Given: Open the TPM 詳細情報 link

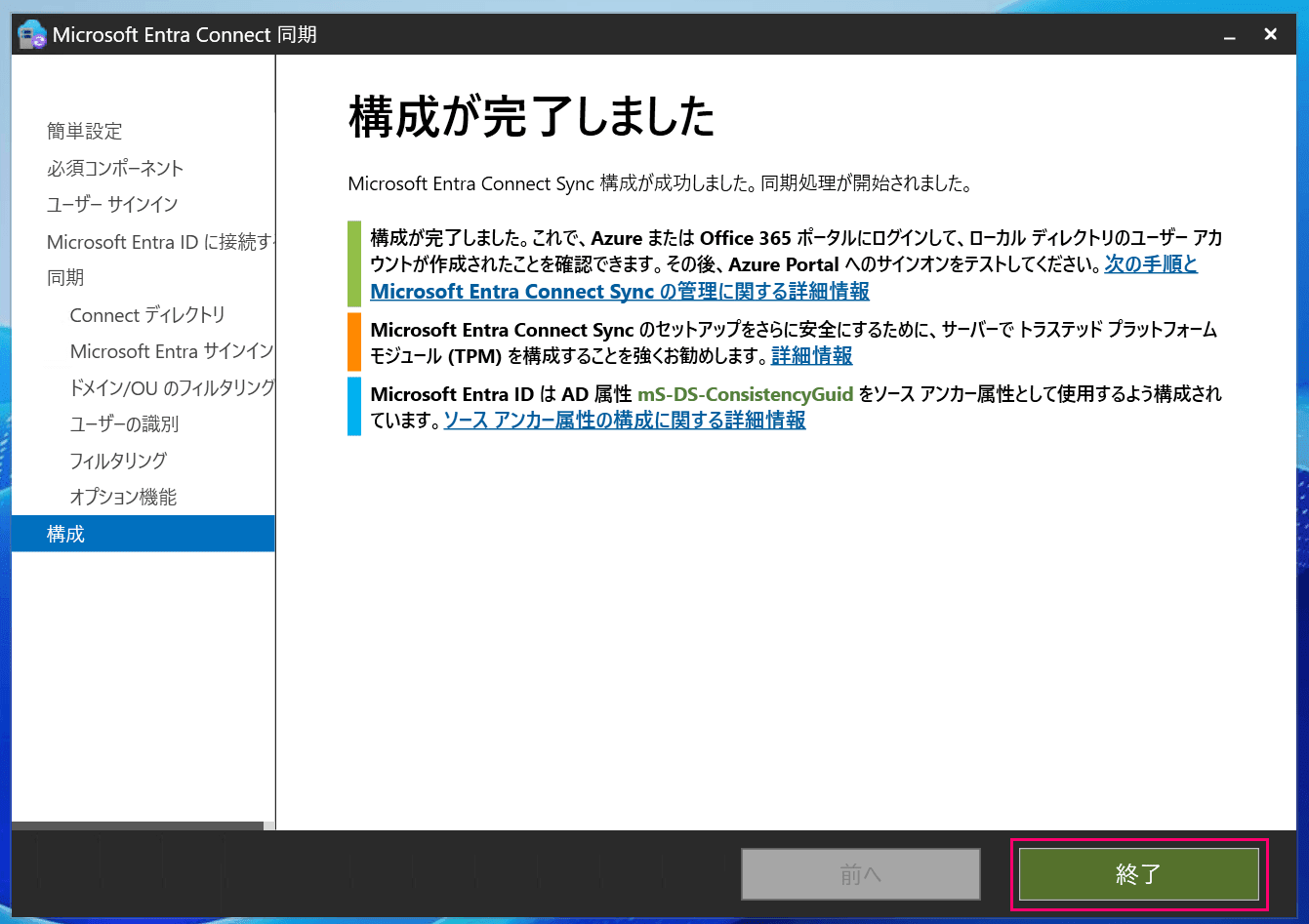Looking at the screenshot, I should tap(811, 355).
